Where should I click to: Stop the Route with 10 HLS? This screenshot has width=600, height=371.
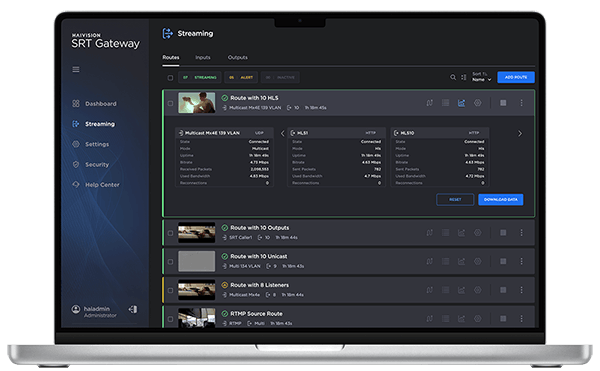tap(503, 103)
